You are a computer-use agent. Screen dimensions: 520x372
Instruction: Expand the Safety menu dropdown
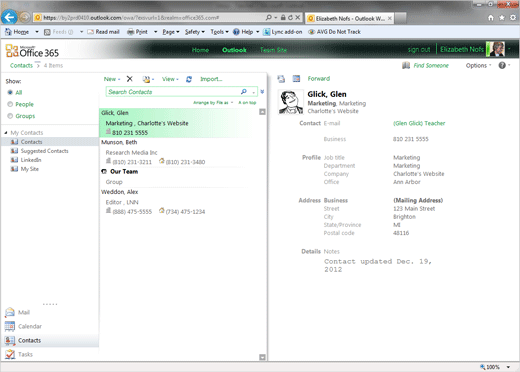pyautogui.click(x=195, y=32)
